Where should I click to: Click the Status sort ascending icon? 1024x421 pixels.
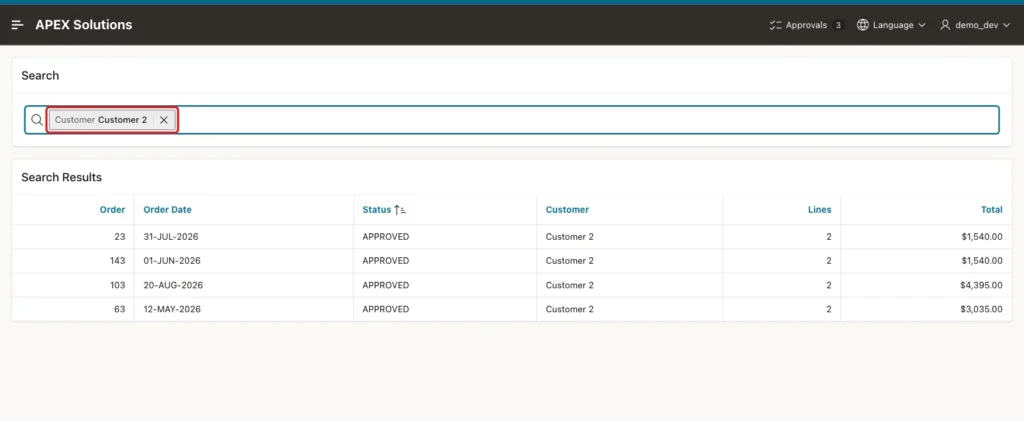pos(400,210)
